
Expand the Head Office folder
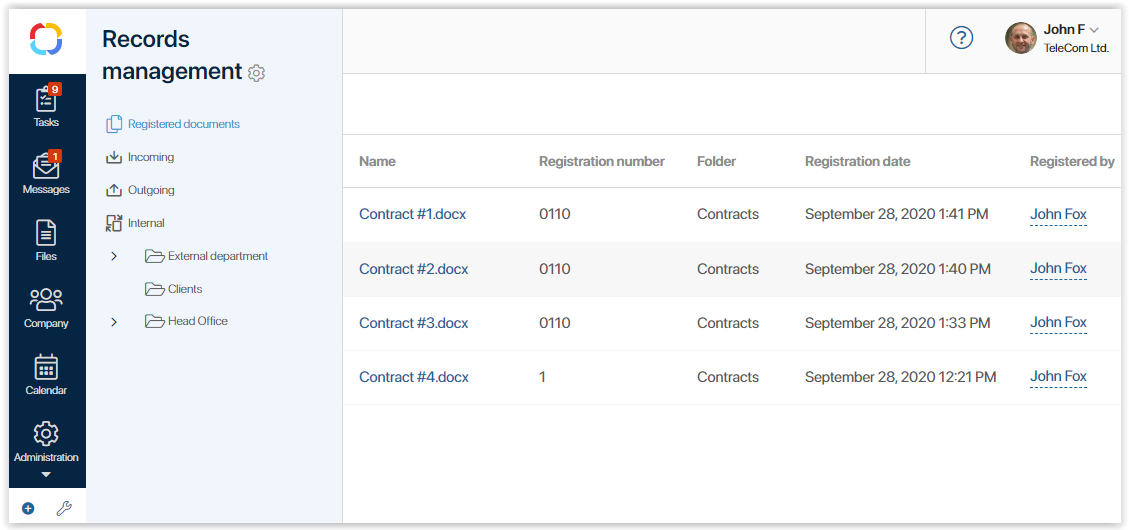click(114, 322)
